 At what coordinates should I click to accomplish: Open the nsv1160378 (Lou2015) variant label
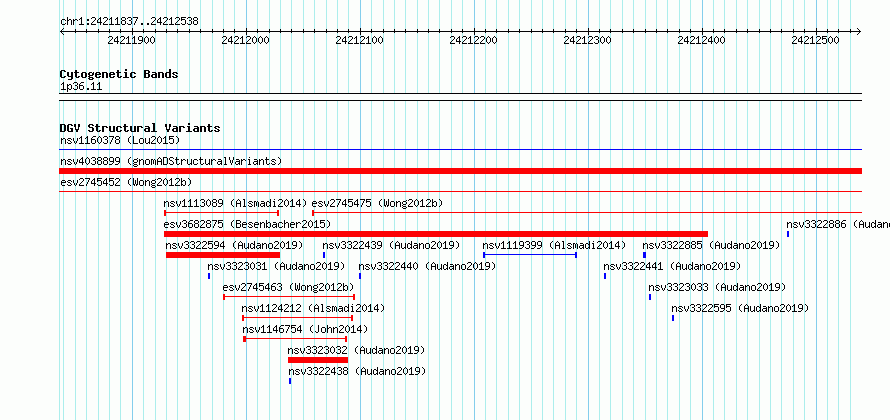(x=120, y=140)
